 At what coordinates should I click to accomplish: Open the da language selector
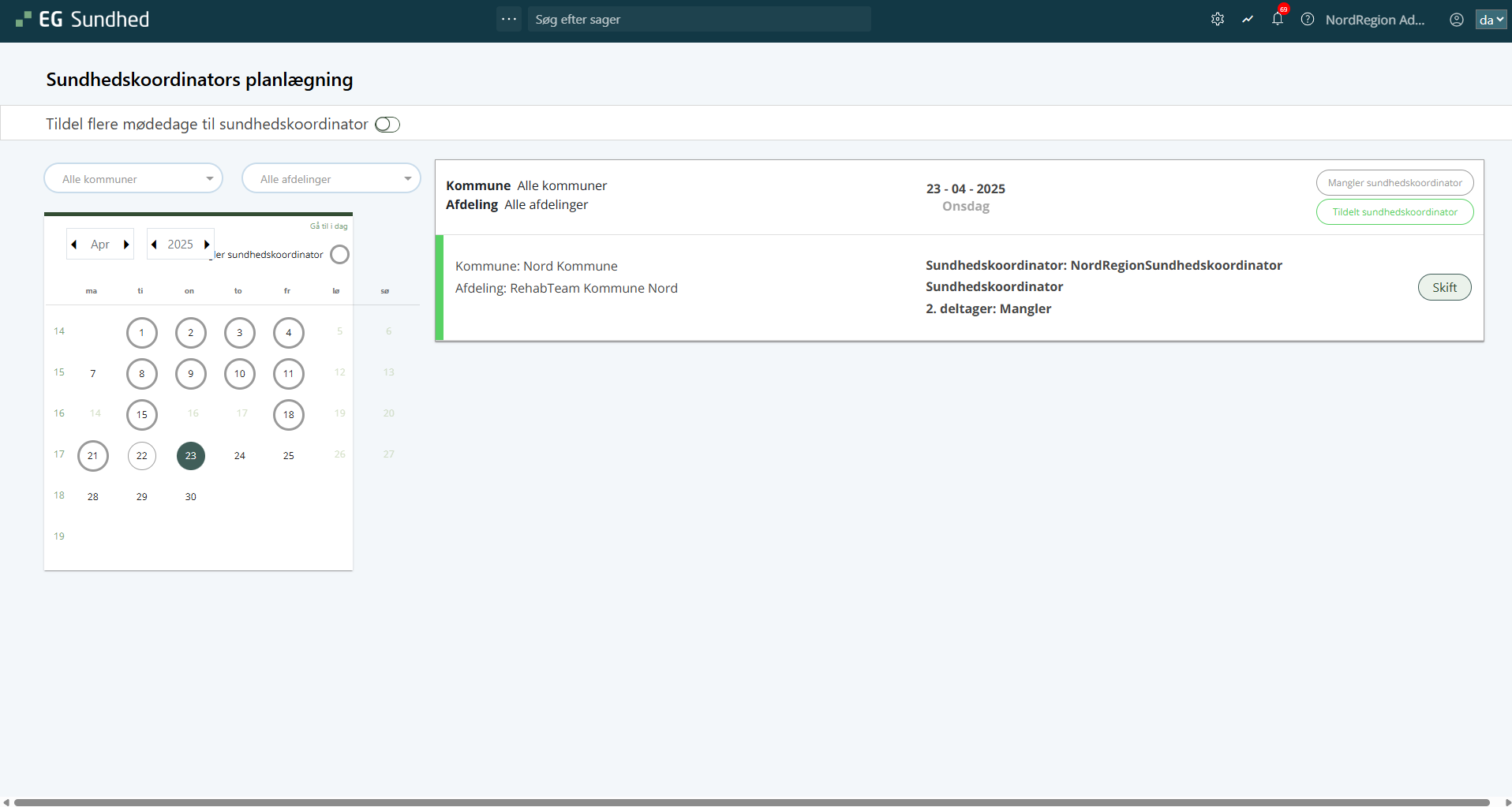(x=1491, y=20)
